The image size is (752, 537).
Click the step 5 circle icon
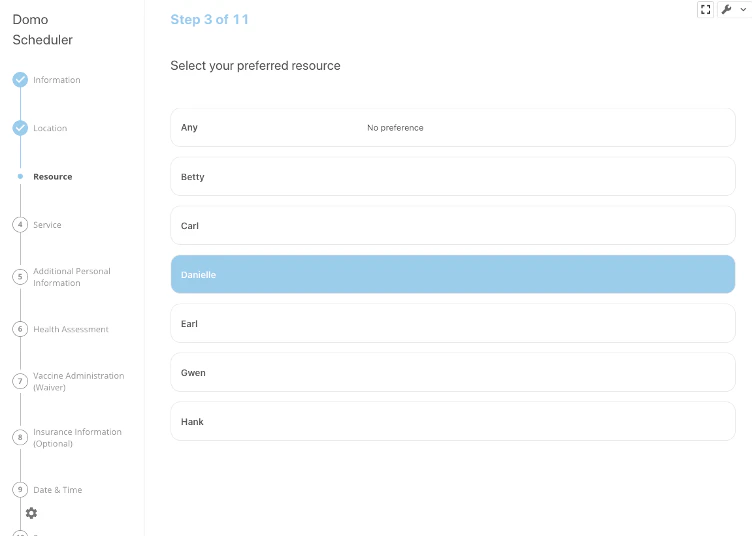pos(20,277)
